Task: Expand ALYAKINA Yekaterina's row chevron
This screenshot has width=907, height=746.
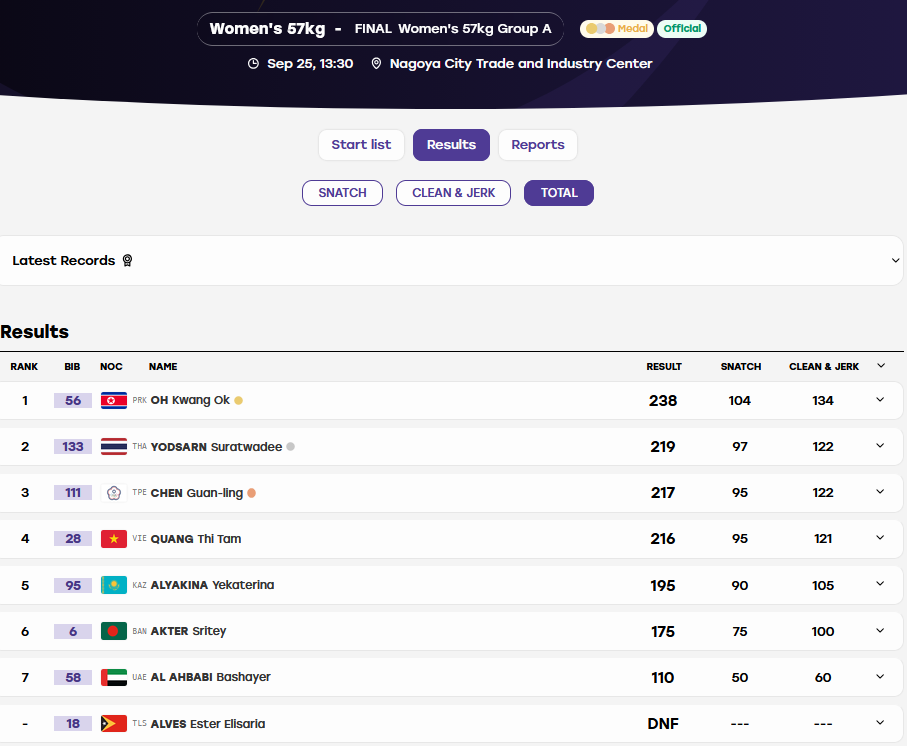Action: click(880, 584)
